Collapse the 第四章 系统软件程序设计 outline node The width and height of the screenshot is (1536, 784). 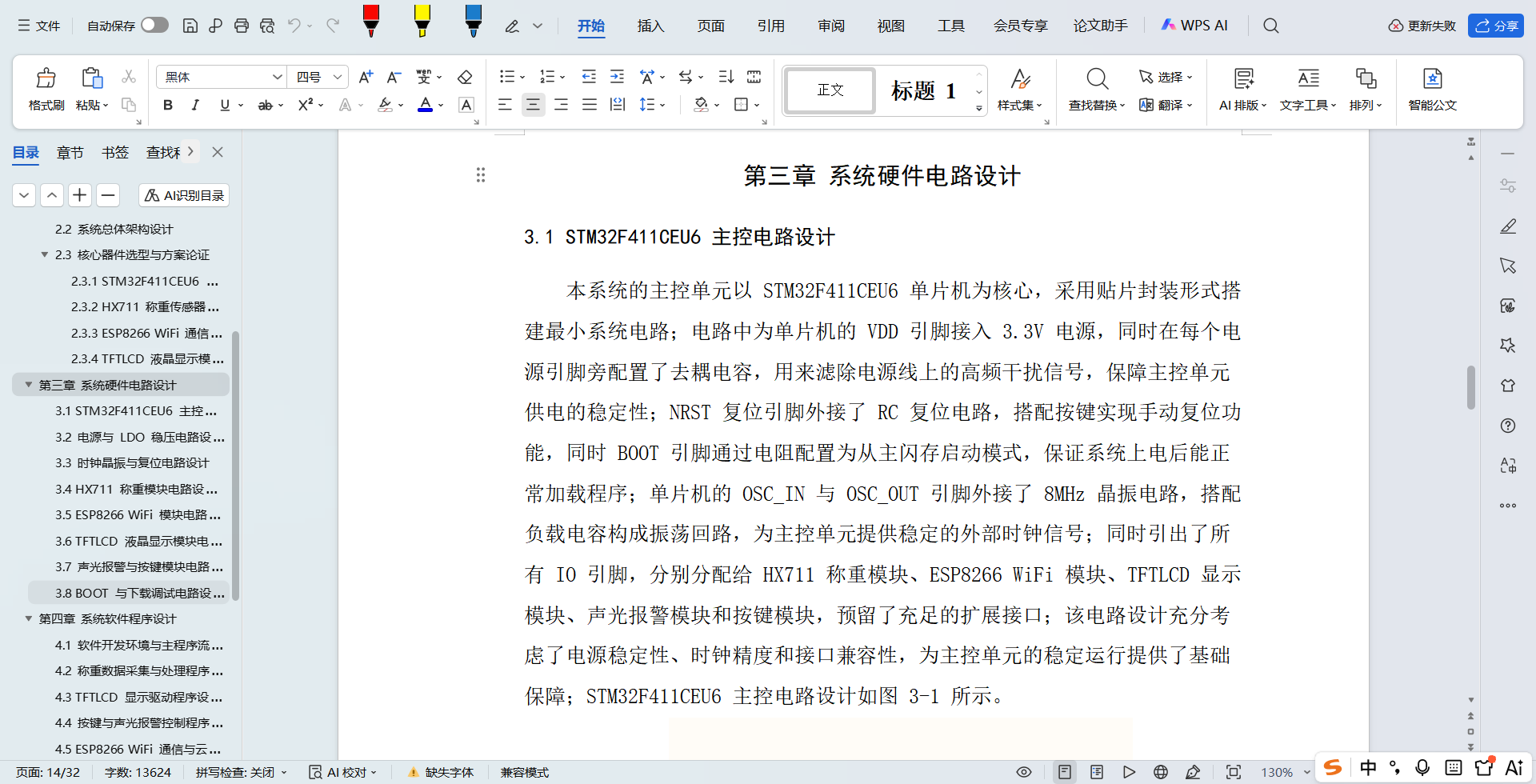coord(29,618)
